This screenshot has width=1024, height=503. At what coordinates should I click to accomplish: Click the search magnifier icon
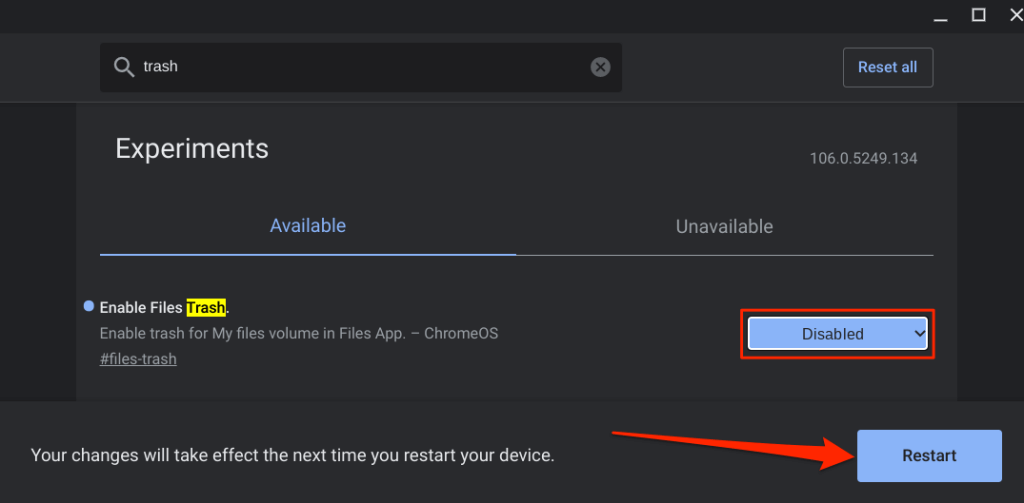124,67
